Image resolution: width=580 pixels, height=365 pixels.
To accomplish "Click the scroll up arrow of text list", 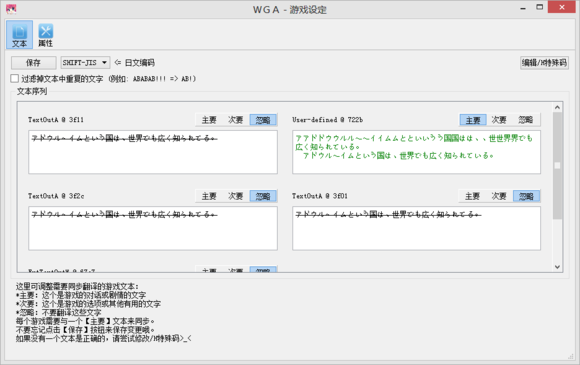I will 557,107.
